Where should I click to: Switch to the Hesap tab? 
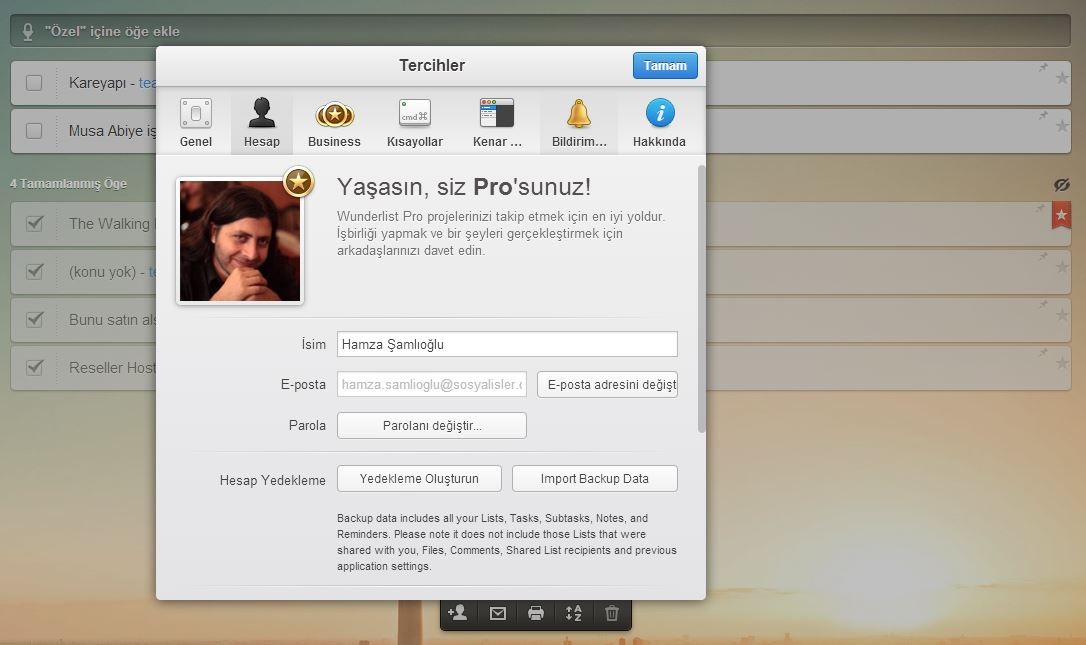click(262, 123)
